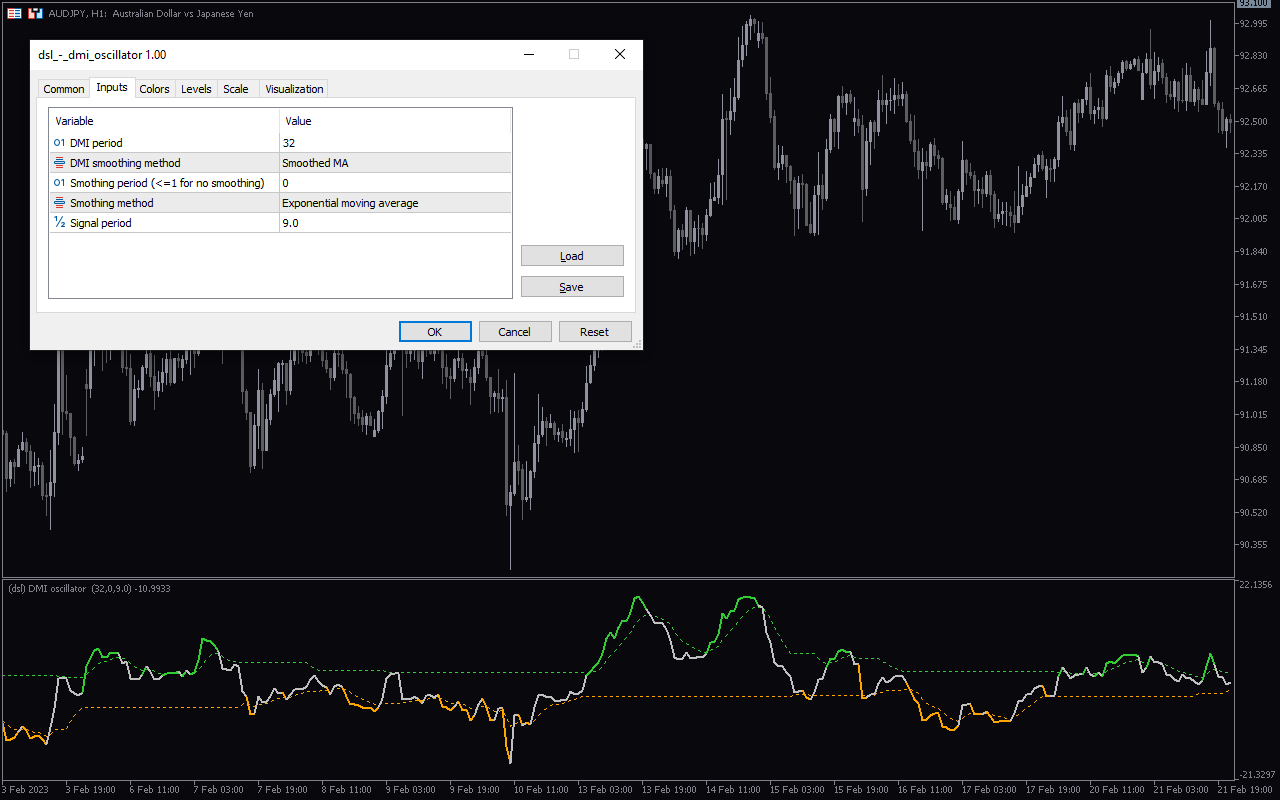Select DMI period value 32
The height and width of the screenshot is (800, 1280).
pos(395,143)
